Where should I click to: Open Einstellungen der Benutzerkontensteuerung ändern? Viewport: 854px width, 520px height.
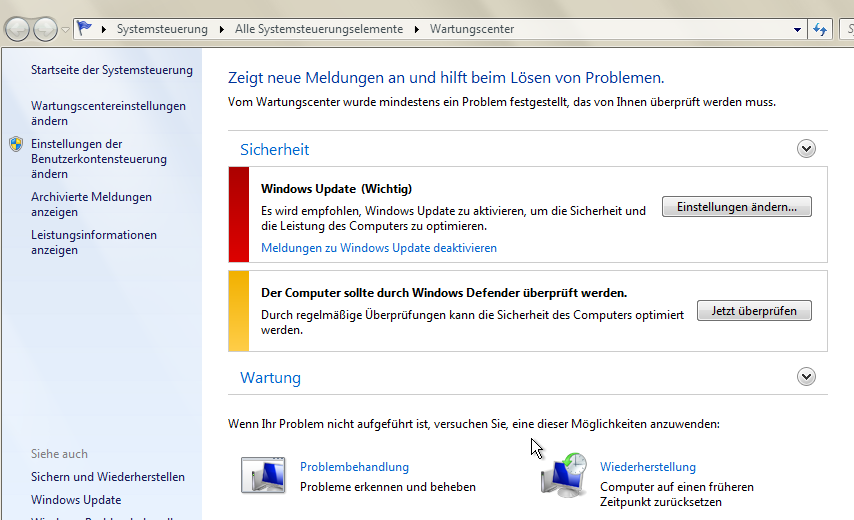point(99,158)
